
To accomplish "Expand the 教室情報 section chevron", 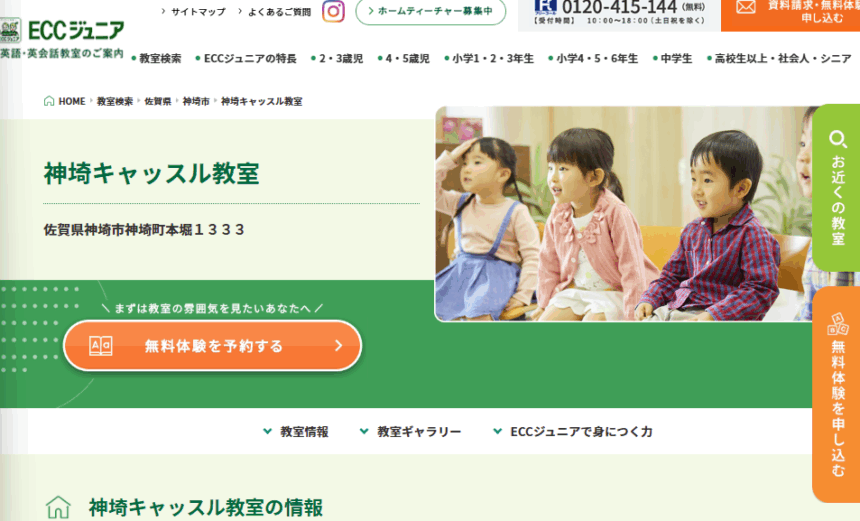I will [x=267, y=432].
